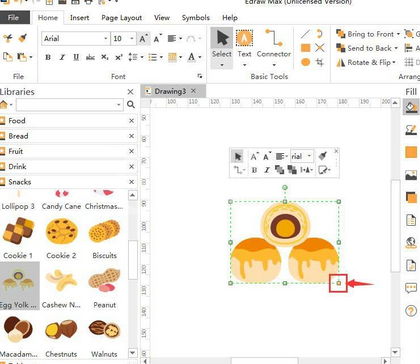Activate the Select pointer tool

point(222,44)
